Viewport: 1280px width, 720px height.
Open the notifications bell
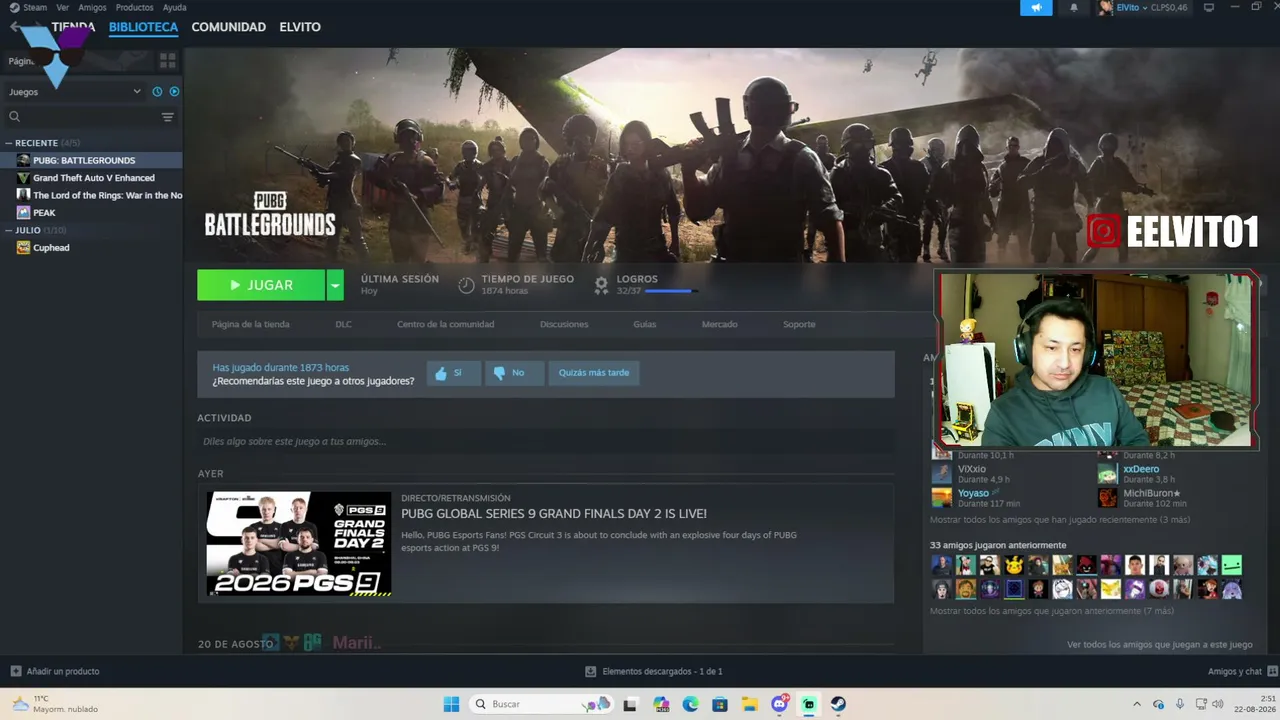coord(1074,8)
